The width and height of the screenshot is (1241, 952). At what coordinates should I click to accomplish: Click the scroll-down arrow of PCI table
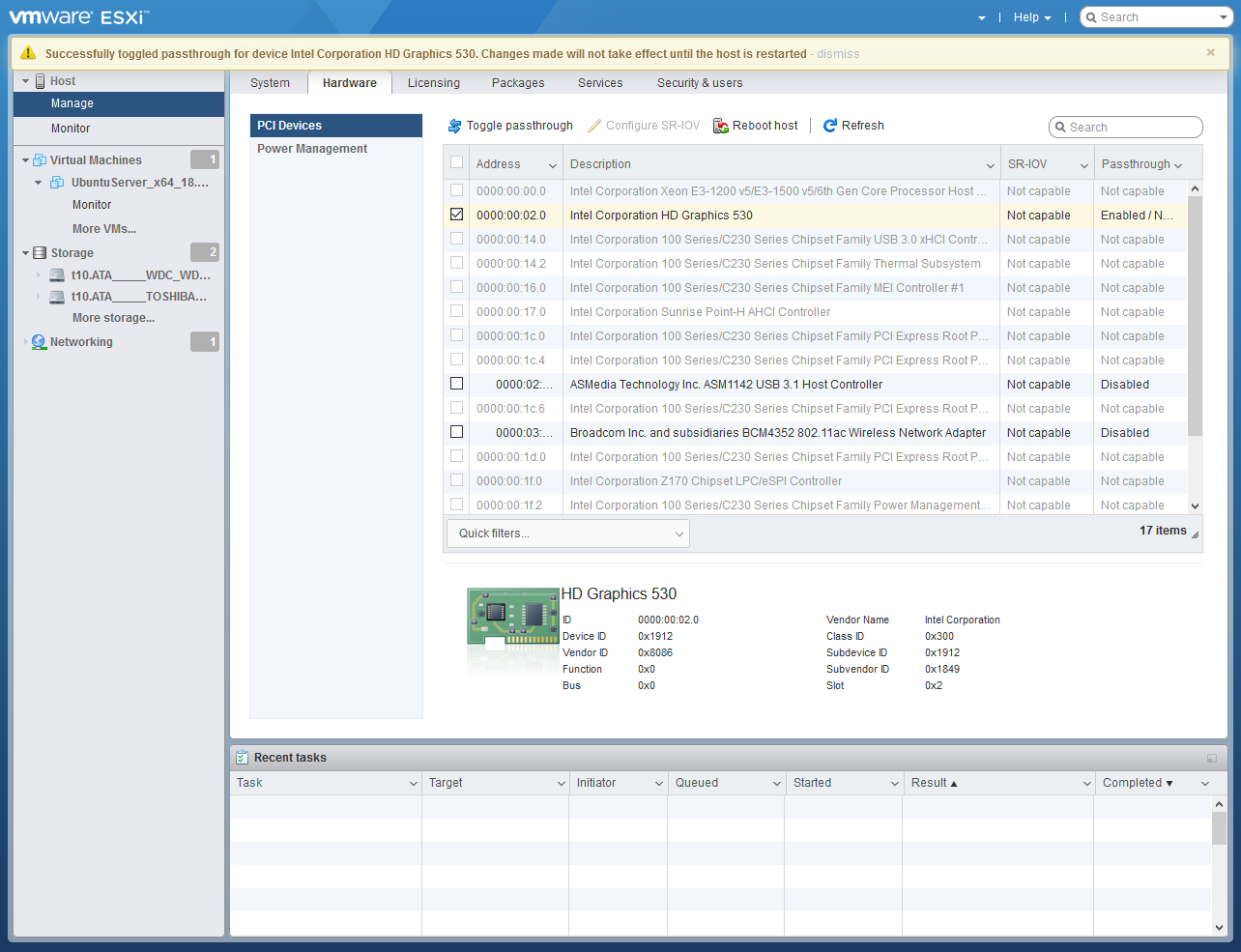click(x=1195, y=505)
